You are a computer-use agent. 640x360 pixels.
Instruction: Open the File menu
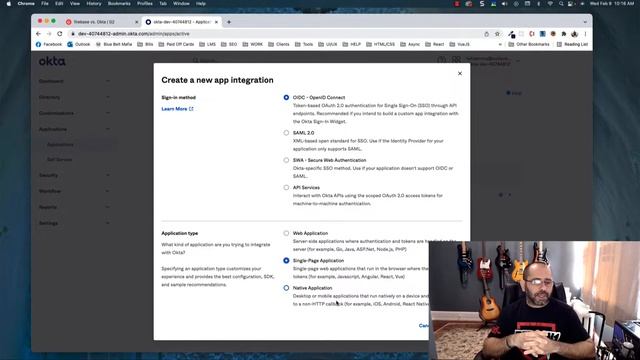pyautogui.click(x=45, y=4)
